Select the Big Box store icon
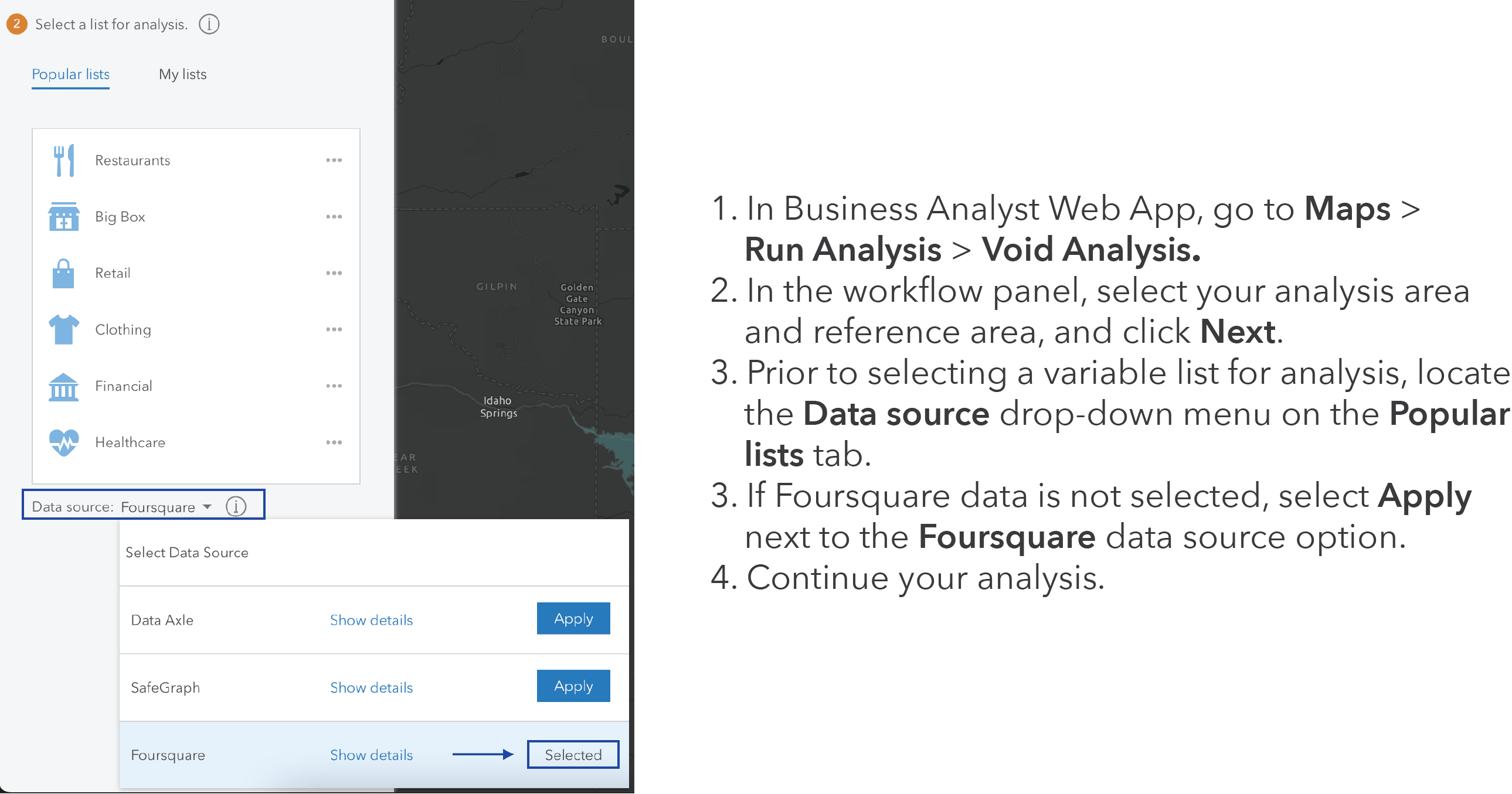Image resolution: width=1512 pixels, height=794 pixels. coord(63,216)
